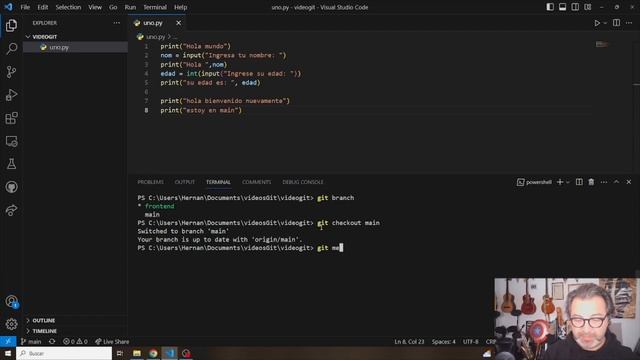This screenshot has height=360, width=640.
Task: Select the powershell terminal label
Action: [x=534, y=182]
